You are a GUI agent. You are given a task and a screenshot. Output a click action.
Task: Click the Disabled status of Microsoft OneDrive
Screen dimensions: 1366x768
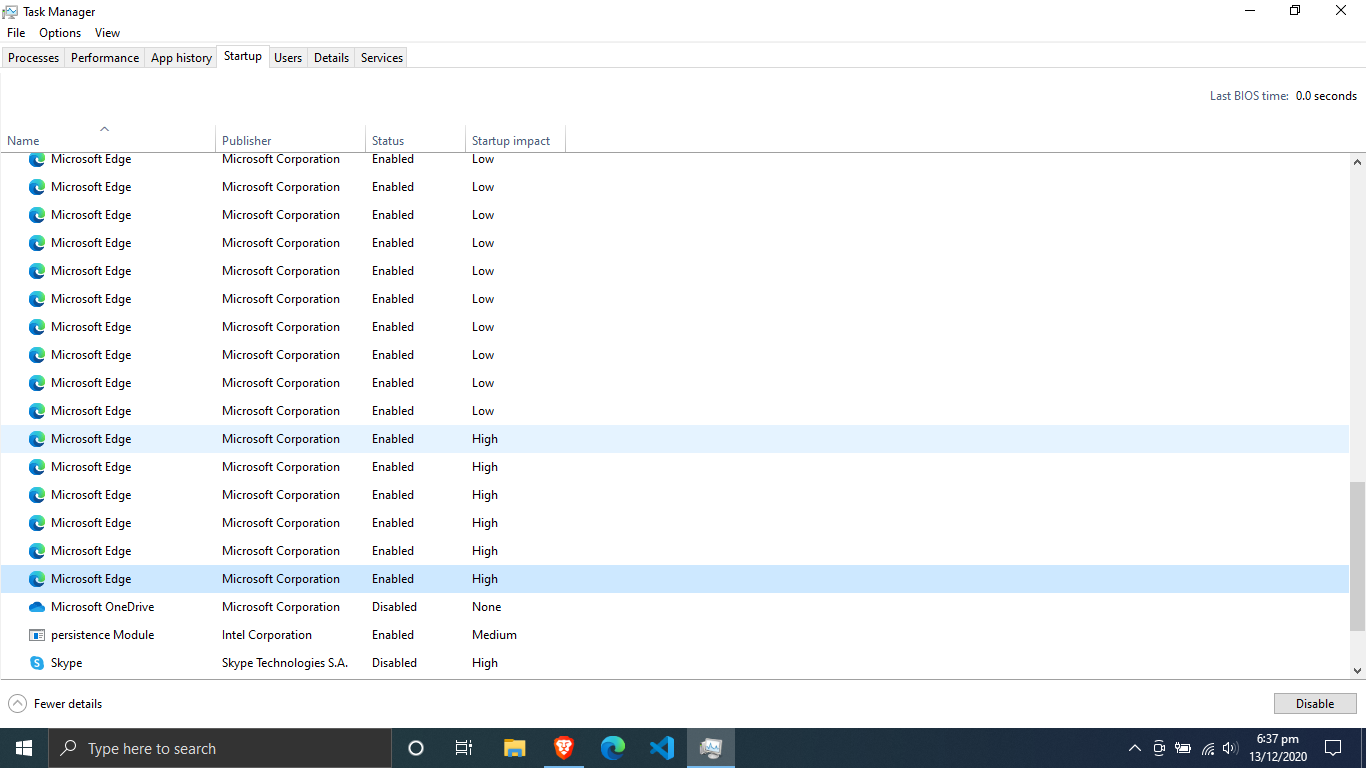pos(394,607)
